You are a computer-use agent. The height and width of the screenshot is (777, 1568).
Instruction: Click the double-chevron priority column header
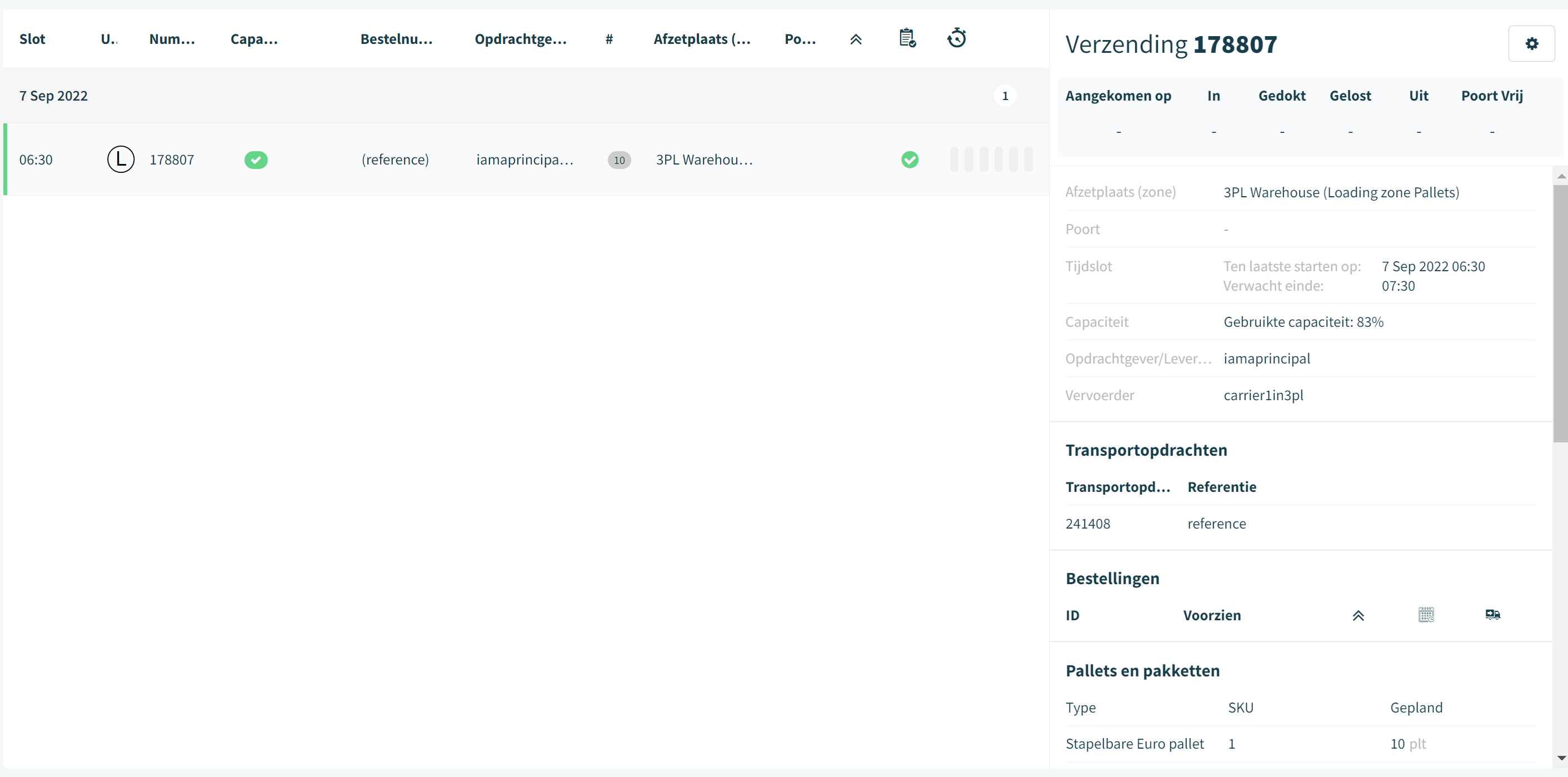[855, 39]
